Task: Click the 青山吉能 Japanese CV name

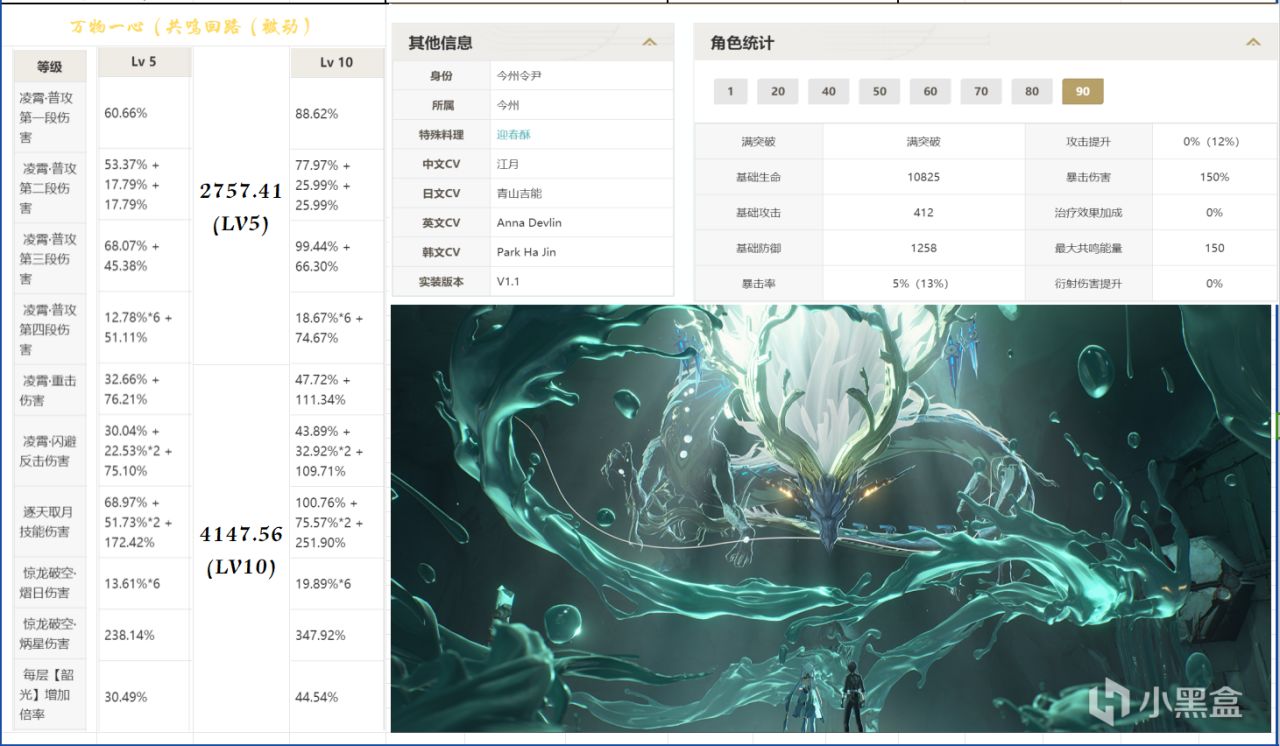Action: 519,193
